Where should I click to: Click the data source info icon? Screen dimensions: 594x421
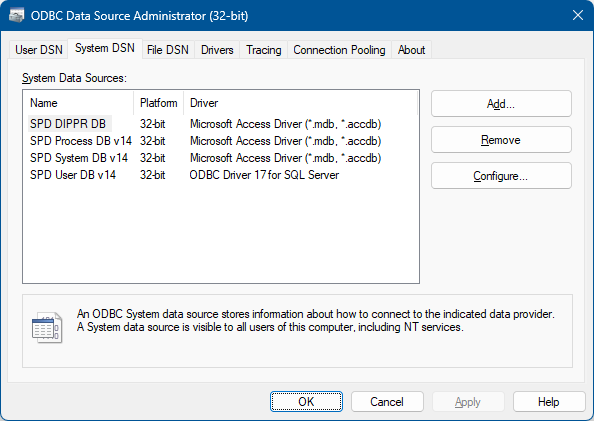(x=47, y=328)
